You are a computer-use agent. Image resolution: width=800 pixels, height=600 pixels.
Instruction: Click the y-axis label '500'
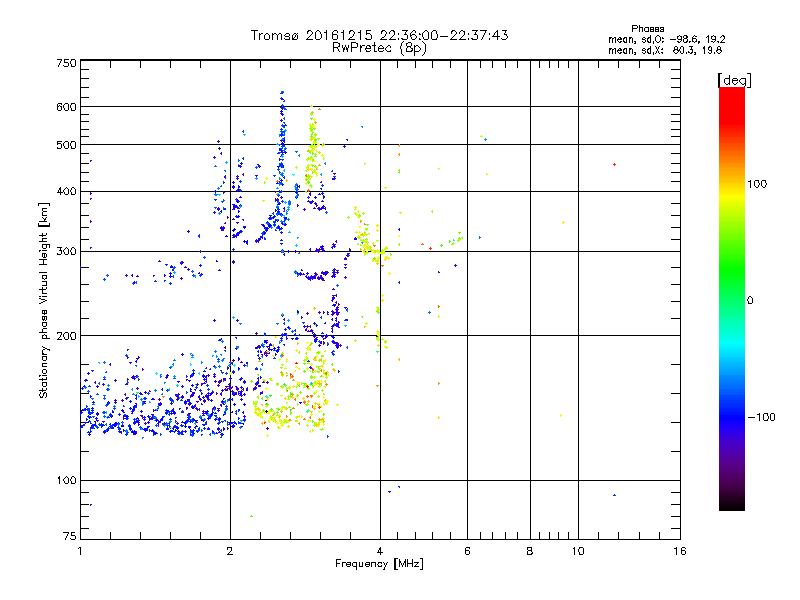click(66, 145)
